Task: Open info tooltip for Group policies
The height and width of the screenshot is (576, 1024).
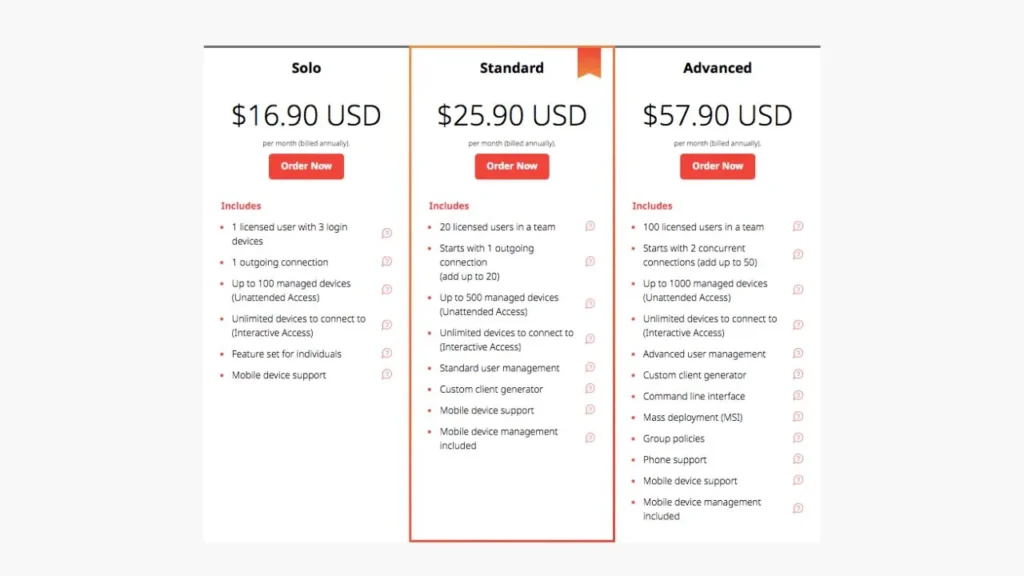Action: [797, 438]
